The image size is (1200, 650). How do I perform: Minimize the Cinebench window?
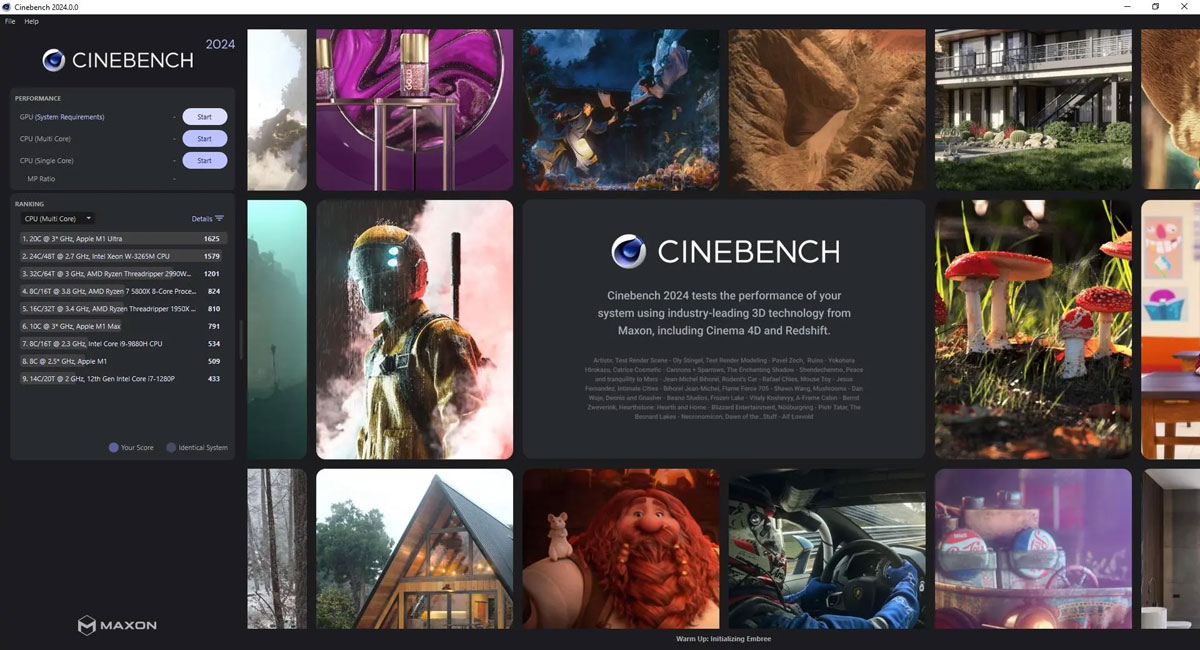[x=1129, y=7]
